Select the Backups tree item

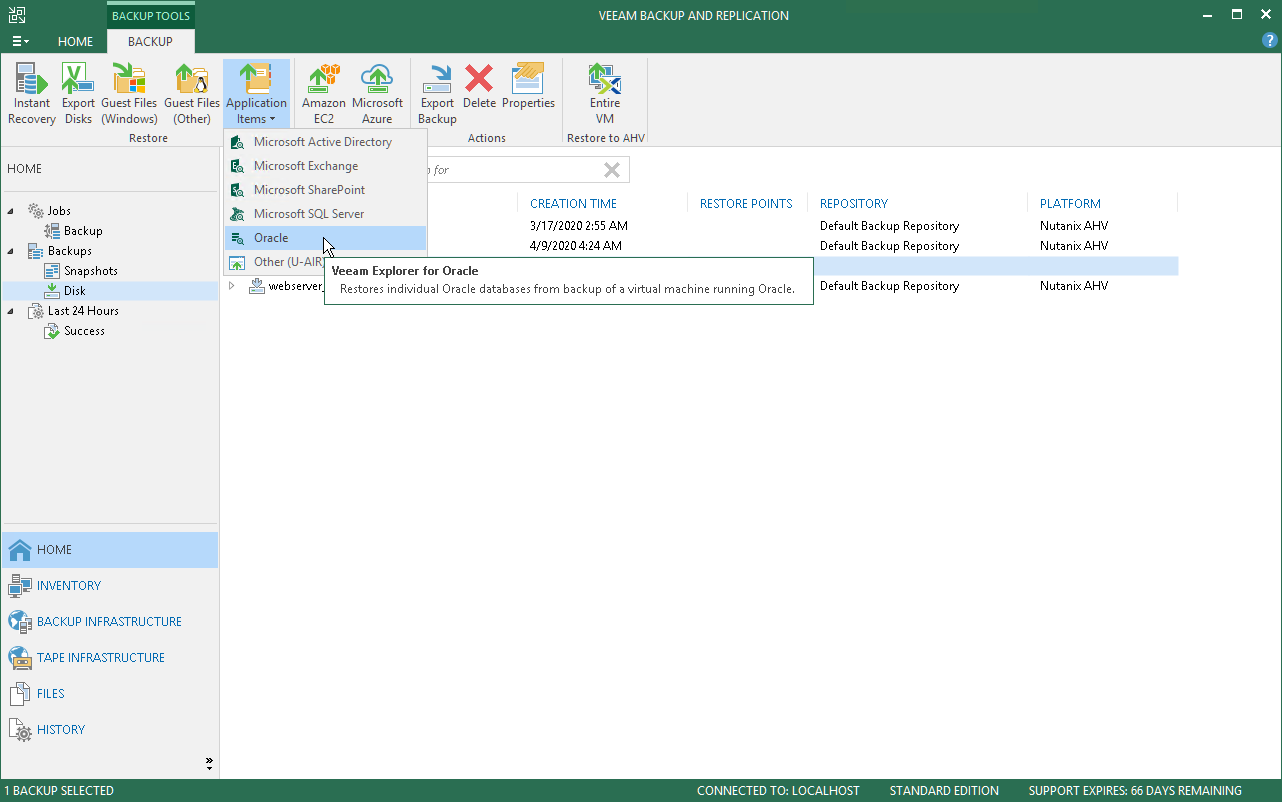[x=70, y=251]
